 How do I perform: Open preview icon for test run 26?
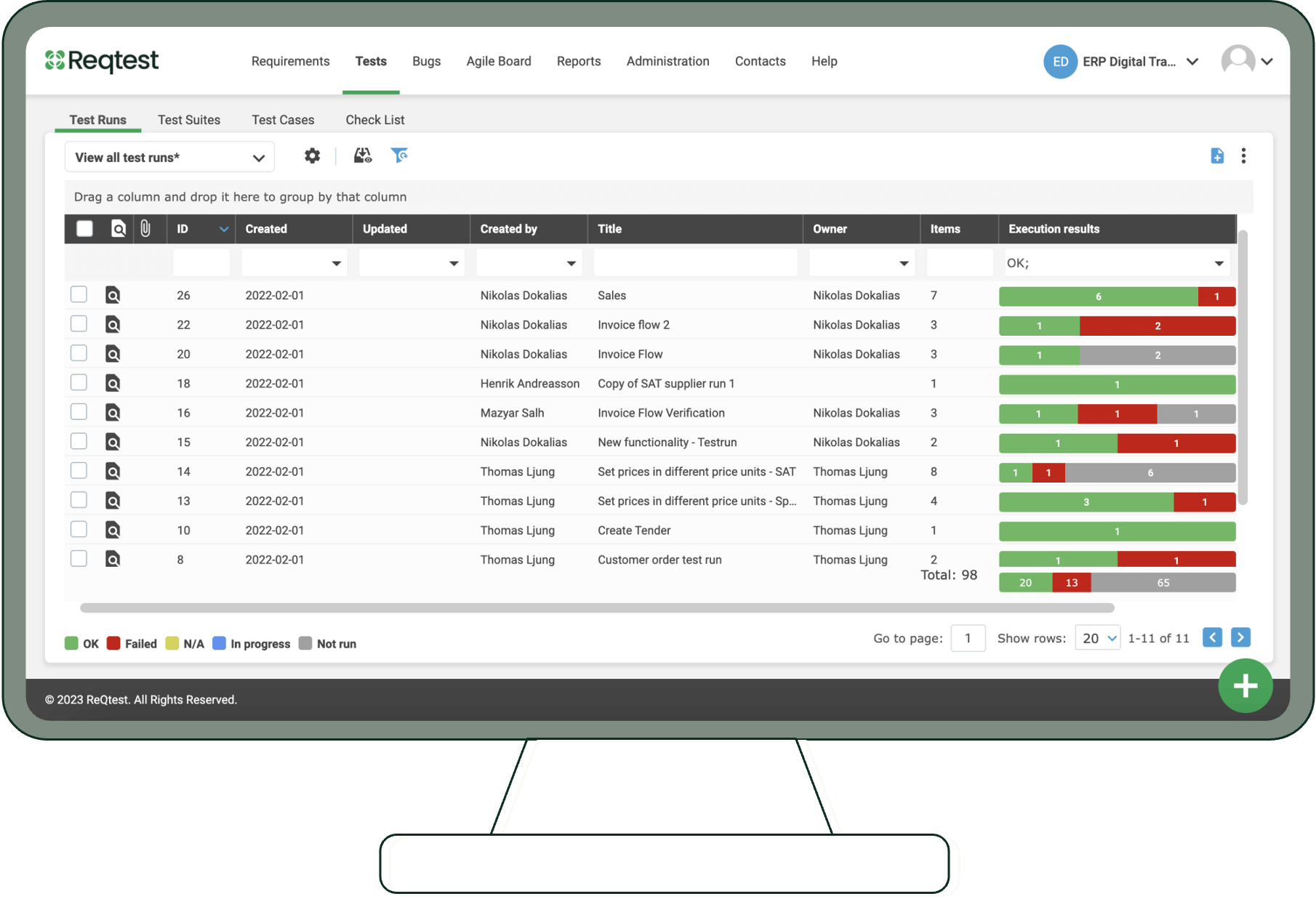113,295
